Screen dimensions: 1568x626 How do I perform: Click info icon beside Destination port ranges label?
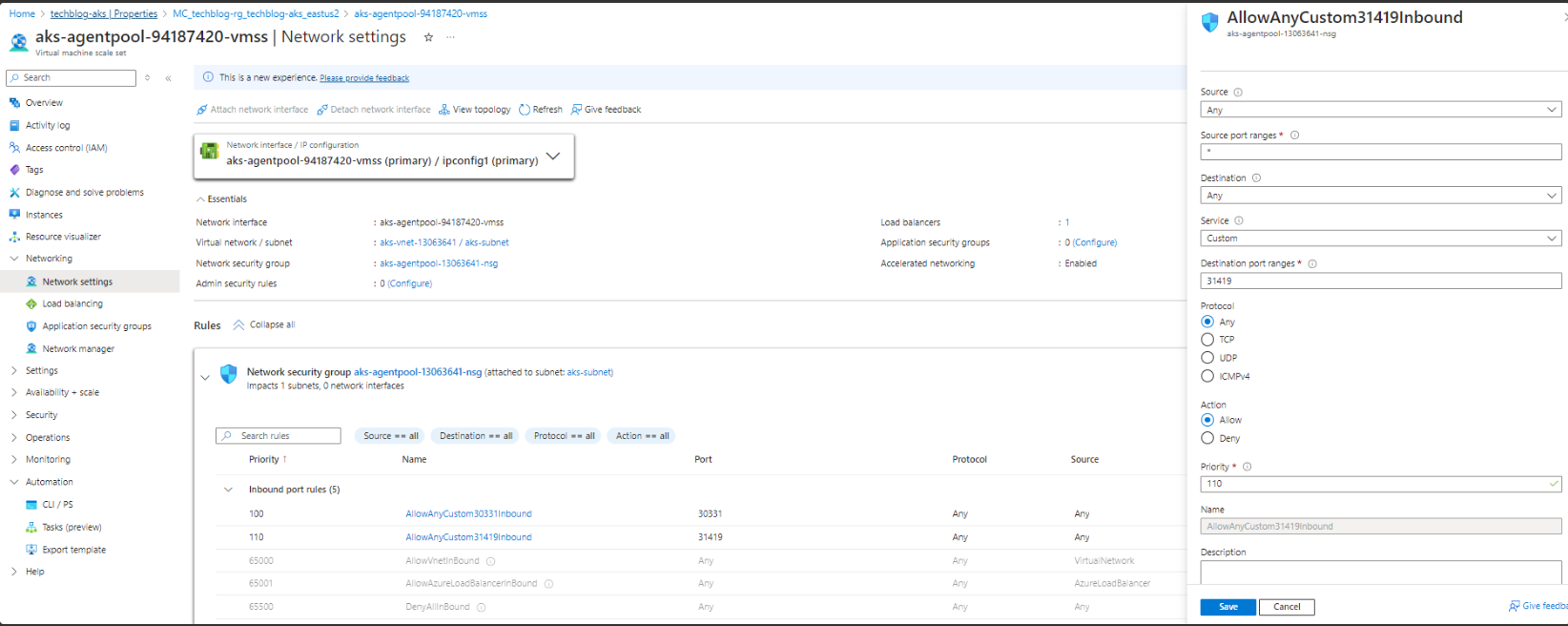[1312, 264]
